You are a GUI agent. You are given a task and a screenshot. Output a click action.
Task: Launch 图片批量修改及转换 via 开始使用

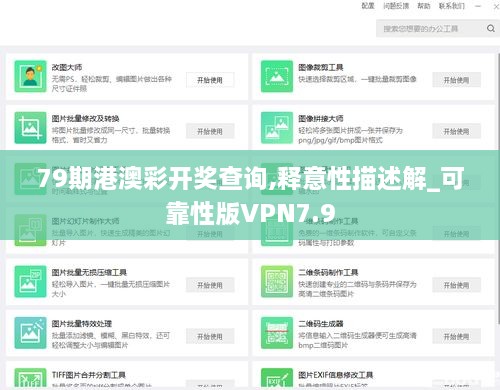pyautogui.click(x=210, y=131)
